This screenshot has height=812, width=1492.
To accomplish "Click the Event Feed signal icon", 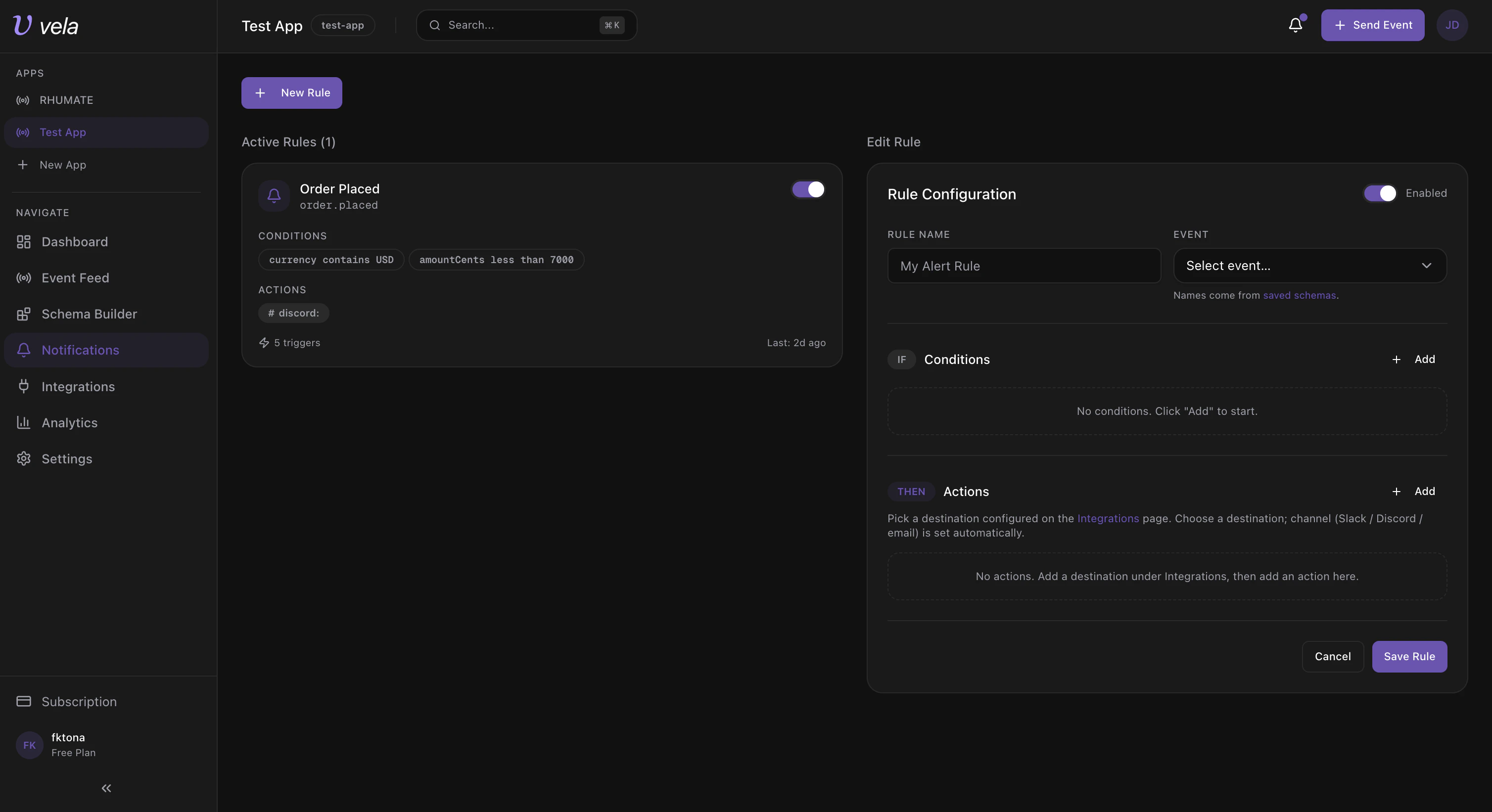I will [x=23, y=278].
